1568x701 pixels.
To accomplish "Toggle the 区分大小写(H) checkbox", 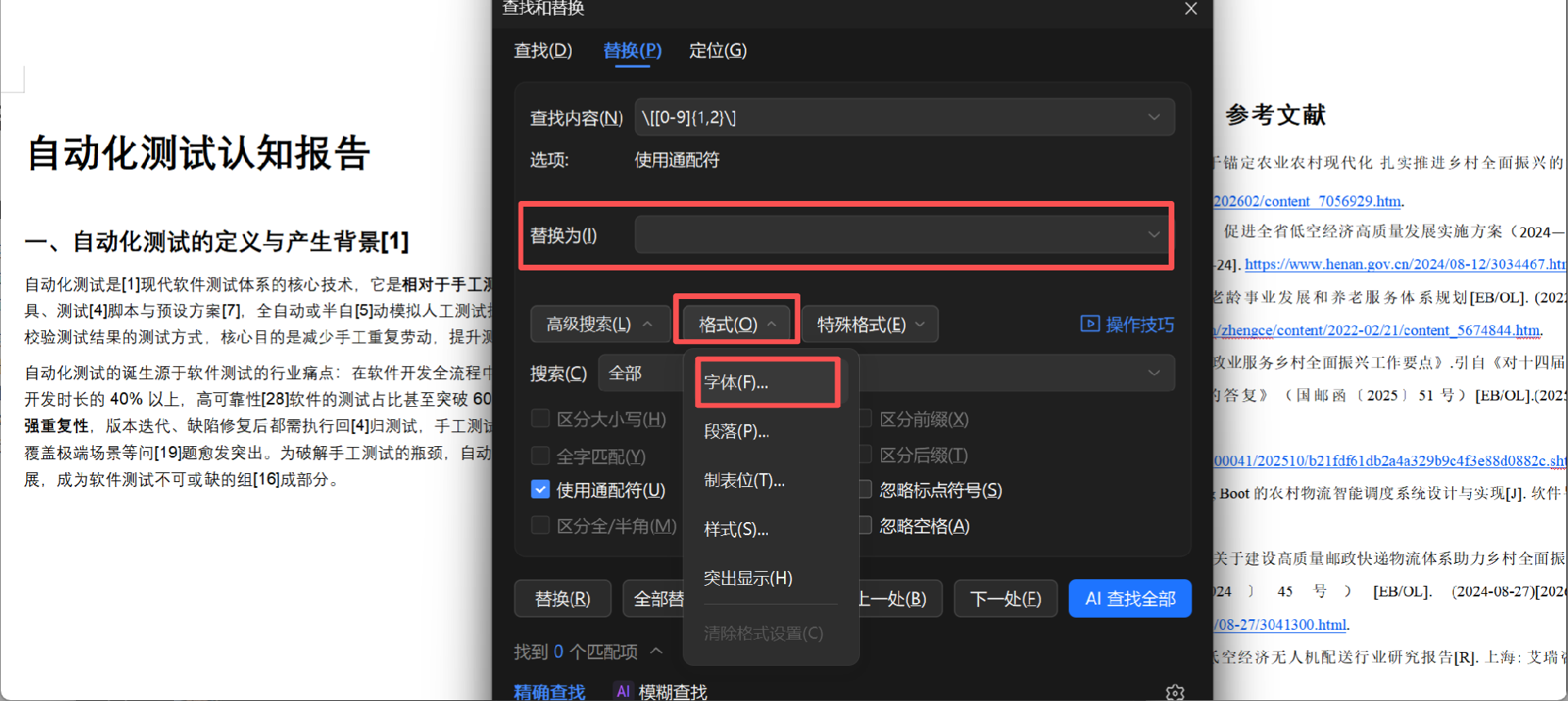I will point(540,418).
